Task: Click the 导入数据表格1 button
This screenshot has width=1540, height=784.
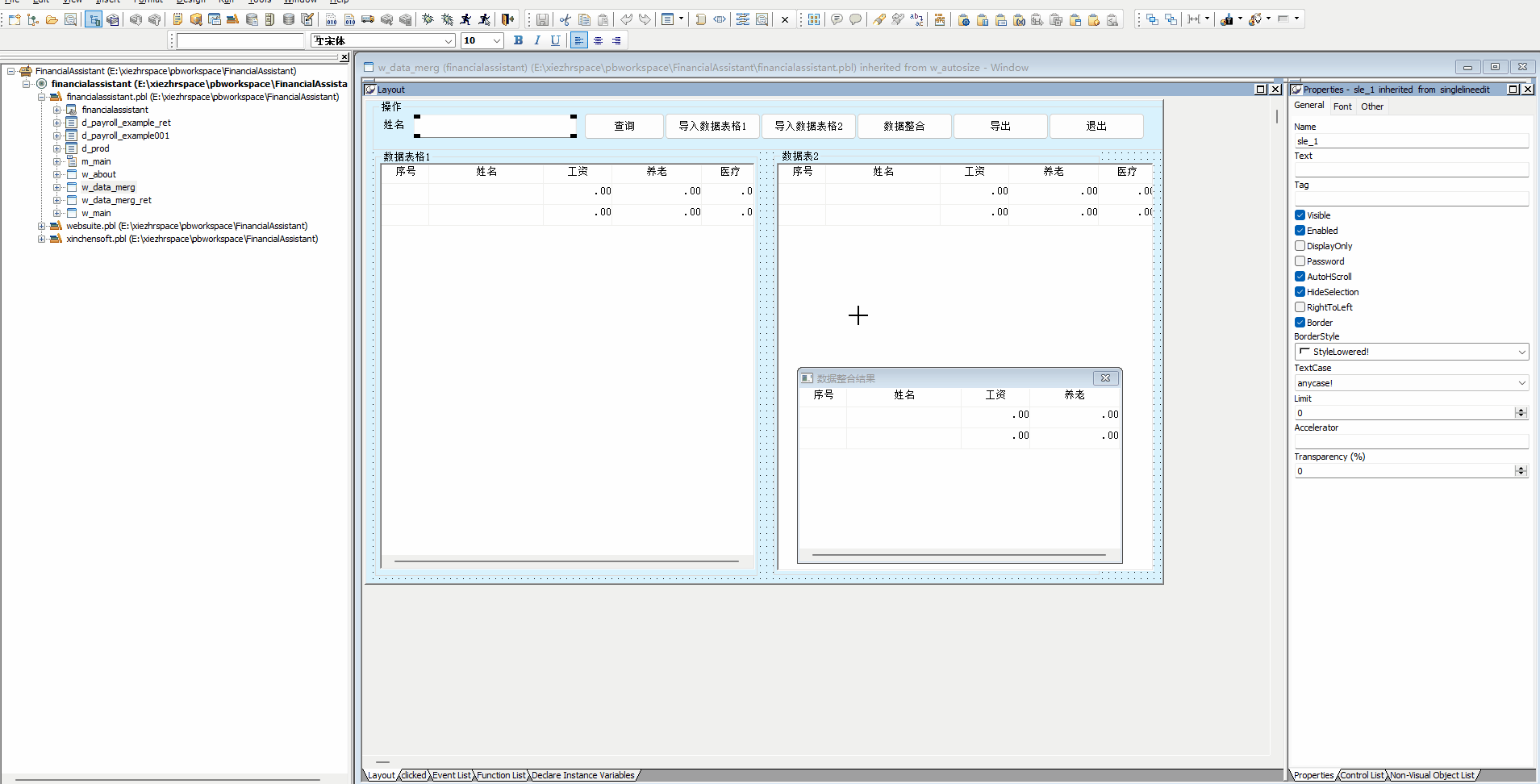Action: tap(712, 126)
